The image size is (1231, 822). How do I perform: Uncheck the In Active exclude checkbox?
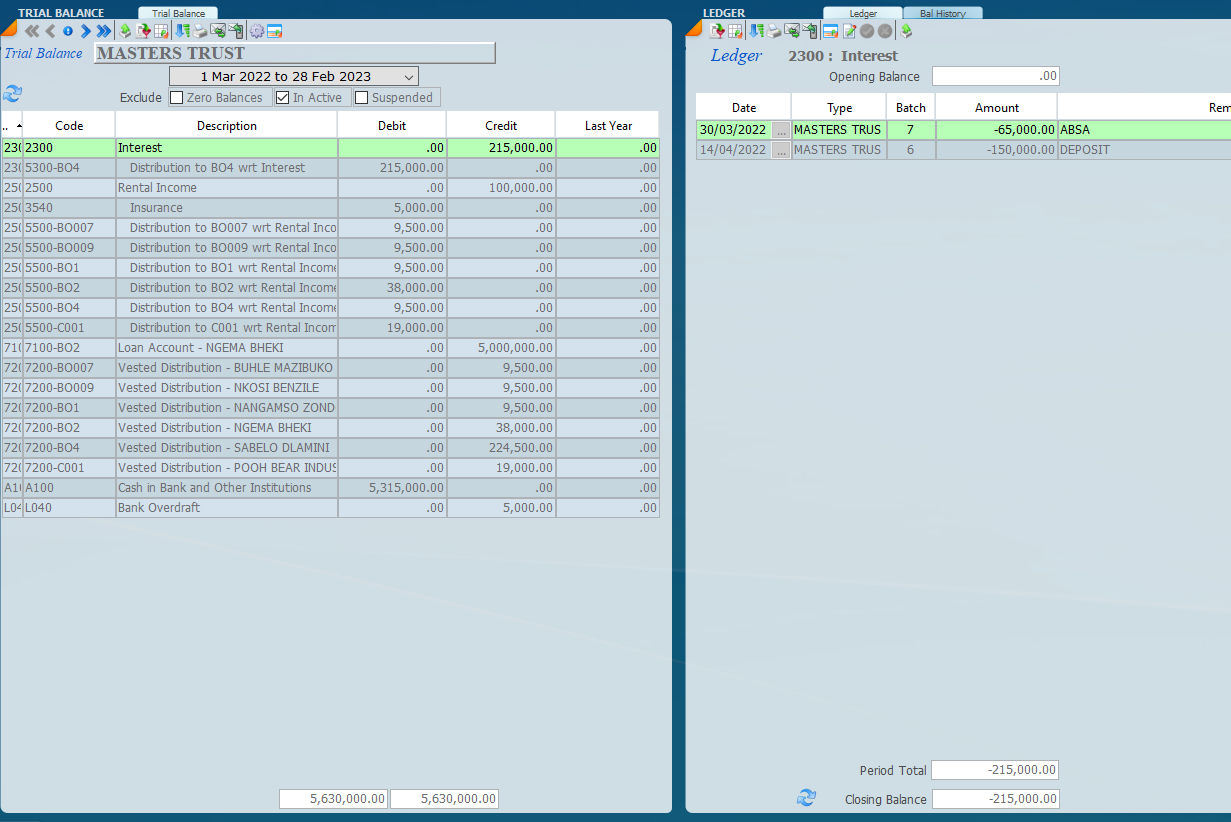click(x=283, y=98)
